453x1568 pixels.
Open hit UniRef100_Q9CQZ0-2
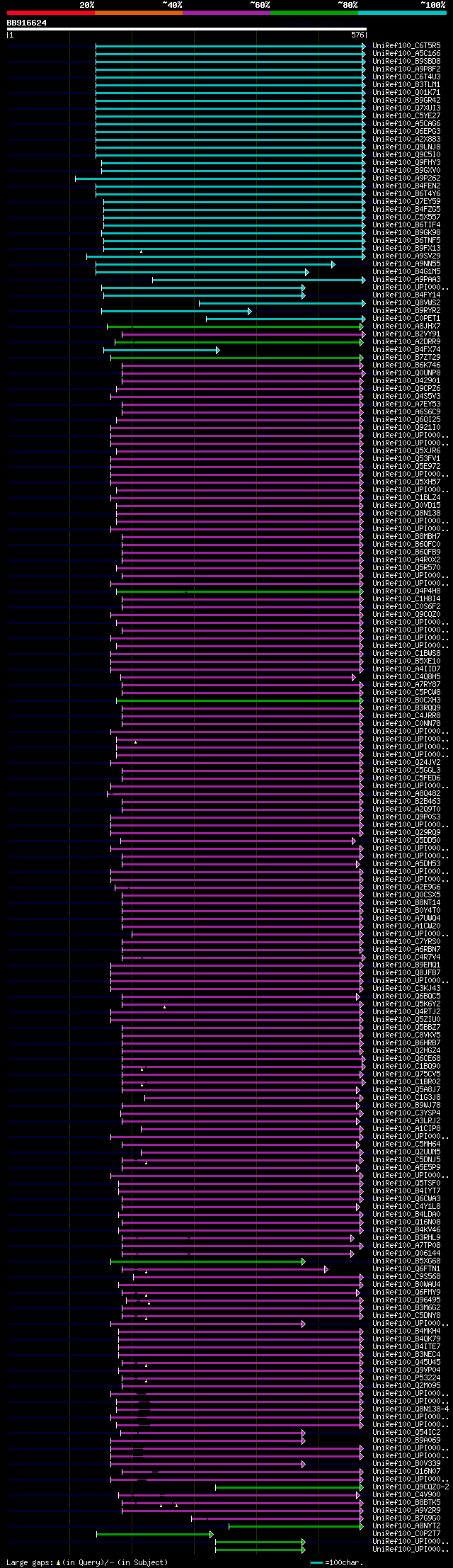click(x=411, y=1487)
